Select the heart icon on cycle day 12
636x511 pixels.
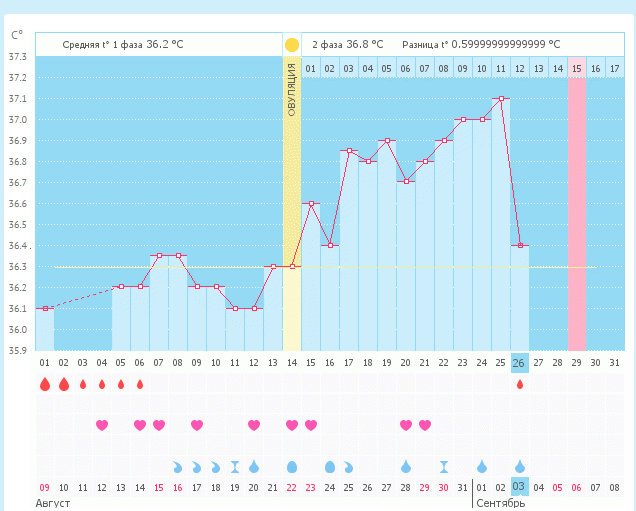coord(254,425)
